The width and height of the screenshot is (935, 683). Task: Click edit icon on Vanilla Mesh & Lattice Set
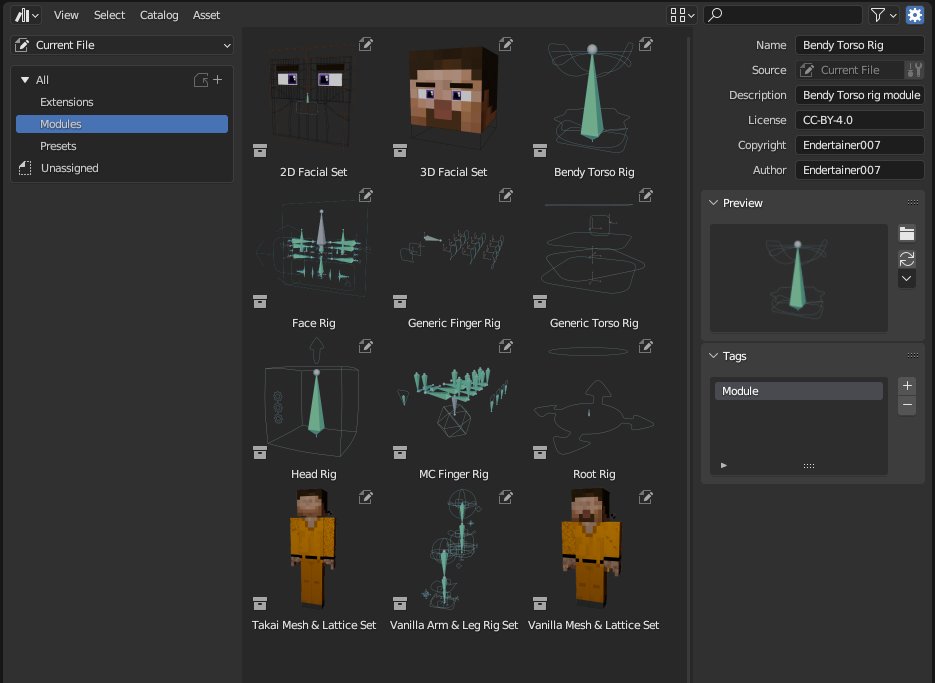[x=646, y=497]
